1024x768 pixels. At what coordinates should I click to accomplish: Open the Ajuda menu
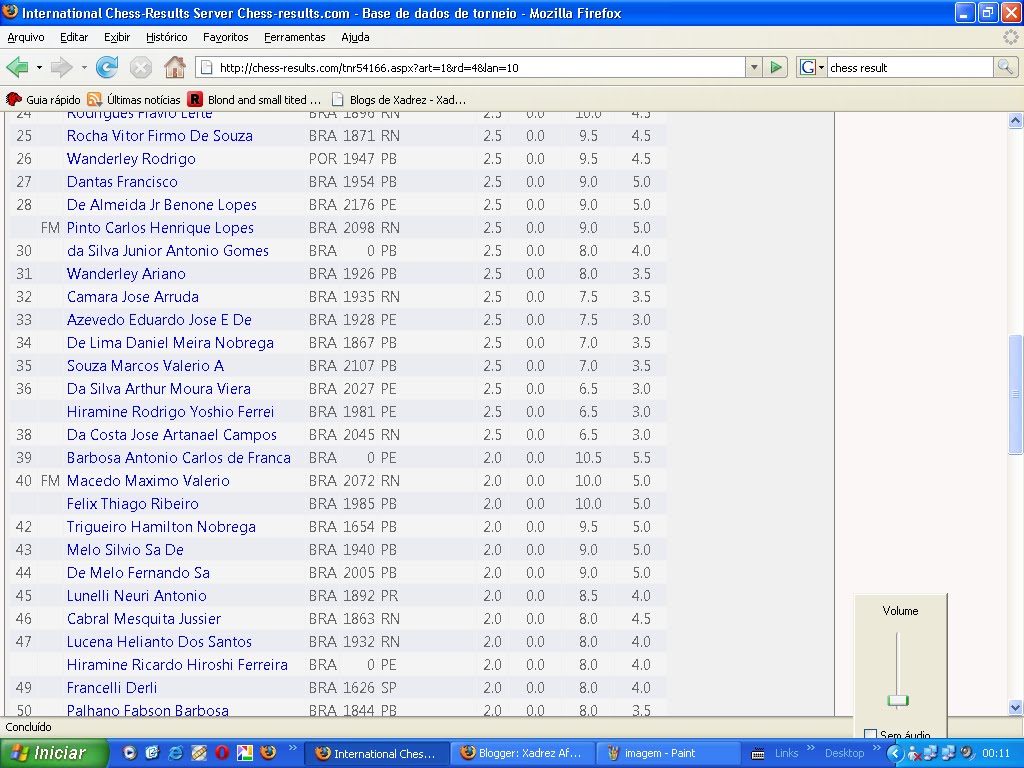(355, 37)
